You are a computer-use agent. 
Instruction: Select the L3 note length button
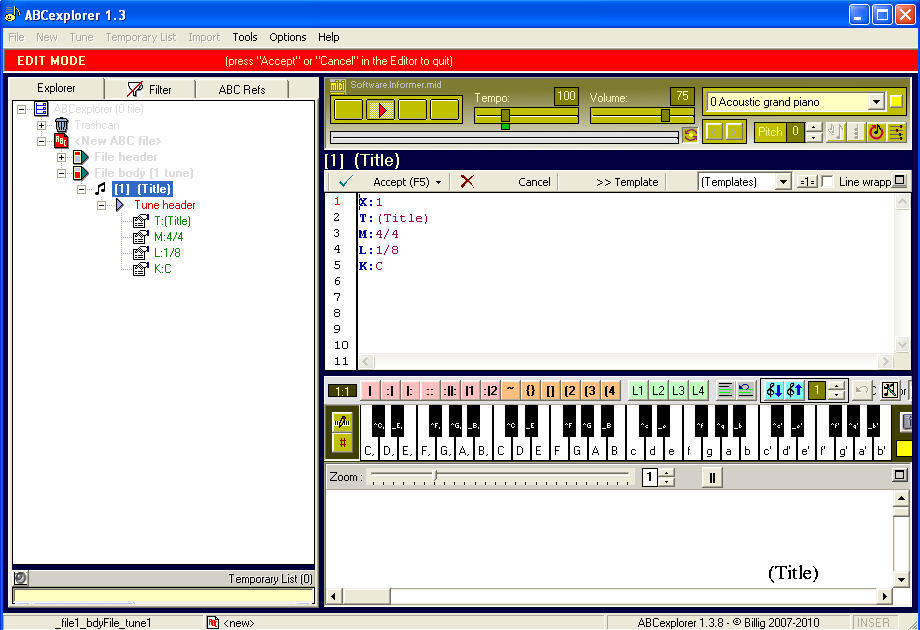(678, 391)
